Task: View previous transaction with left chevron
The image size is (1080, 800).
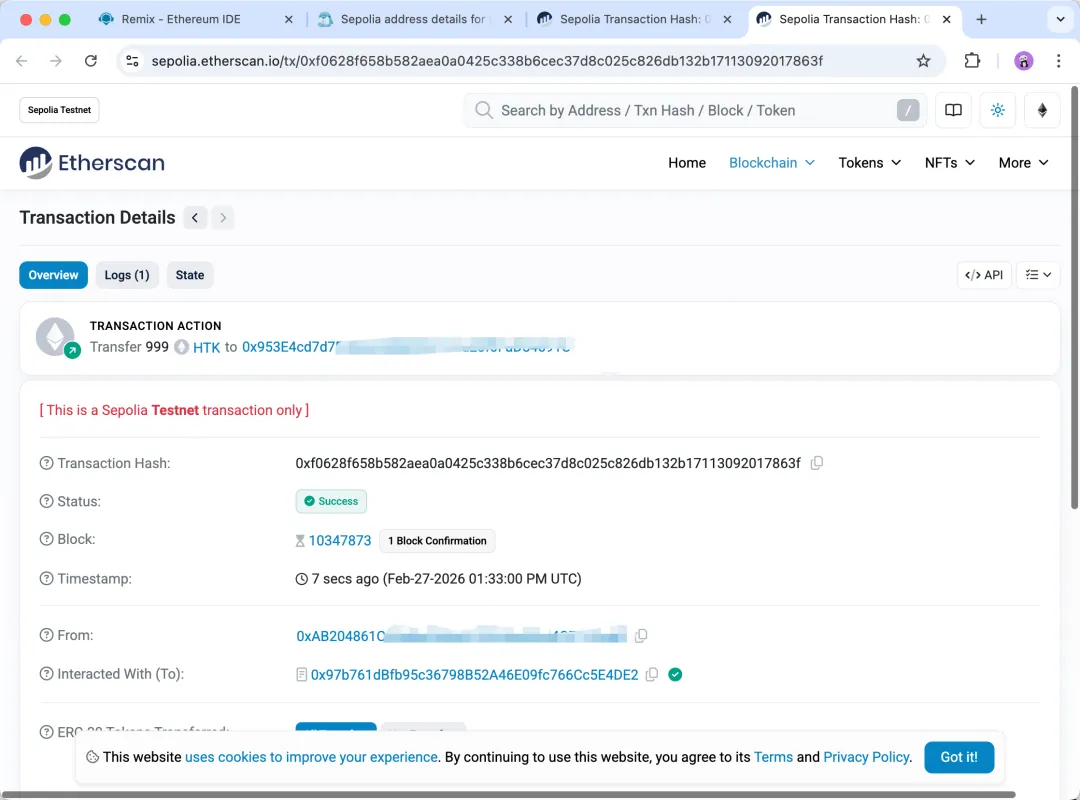Action: pos(195,218)
